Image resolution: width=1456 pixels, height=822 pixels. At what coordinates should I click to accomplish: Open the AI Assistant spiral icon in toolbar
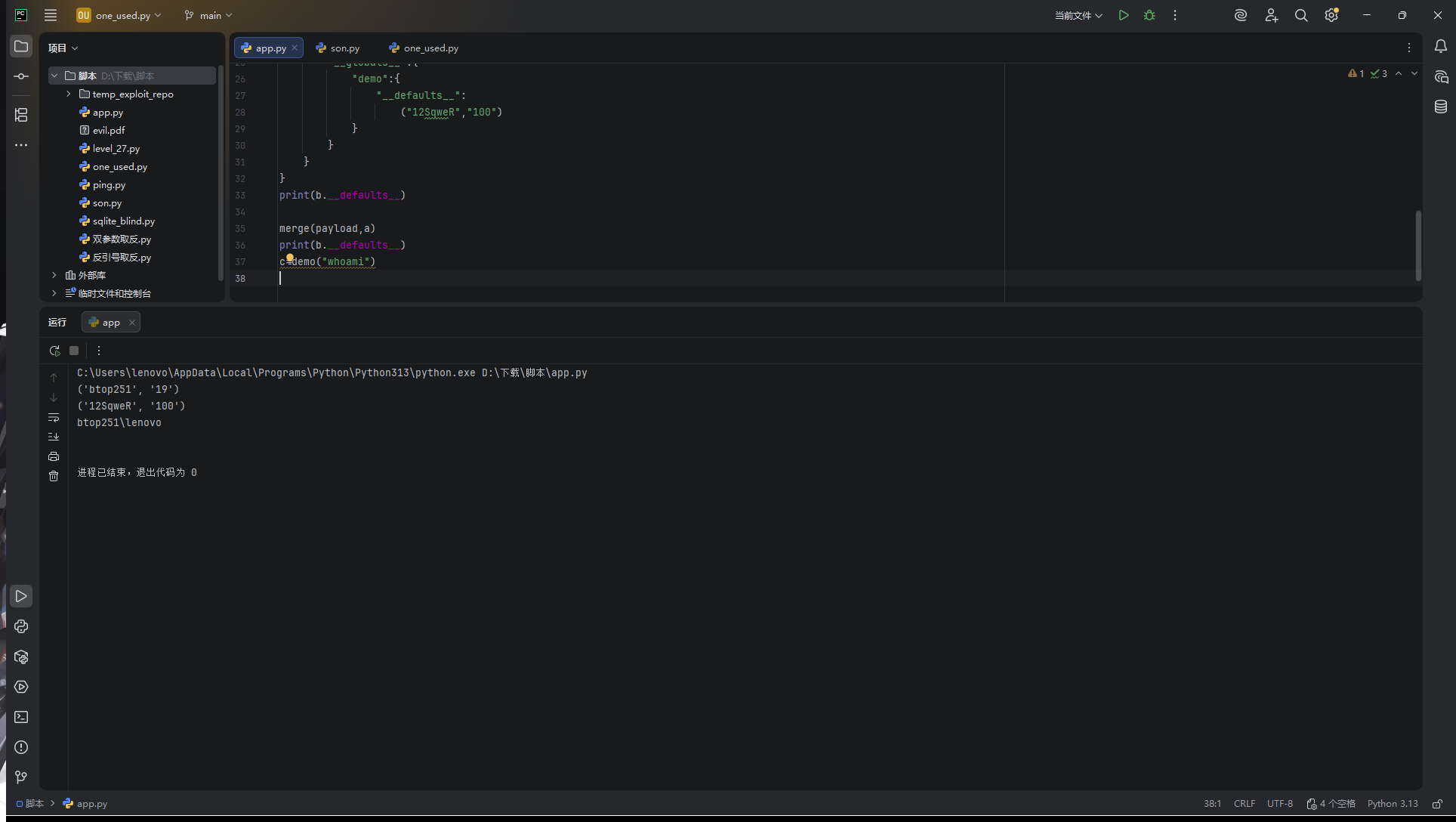click(1241, 15)
